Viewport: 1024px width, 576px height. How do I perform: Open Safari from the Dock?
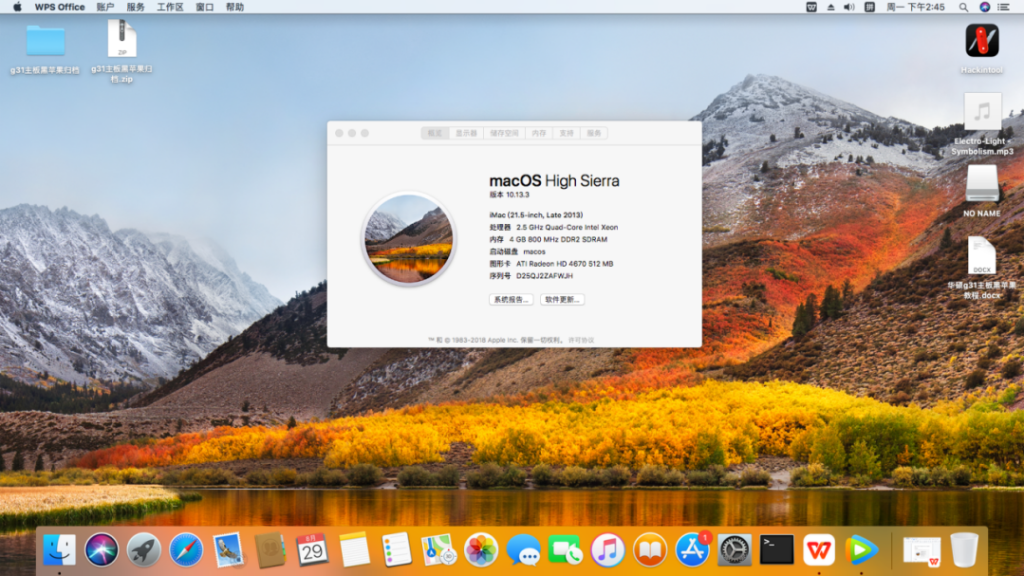186,549
